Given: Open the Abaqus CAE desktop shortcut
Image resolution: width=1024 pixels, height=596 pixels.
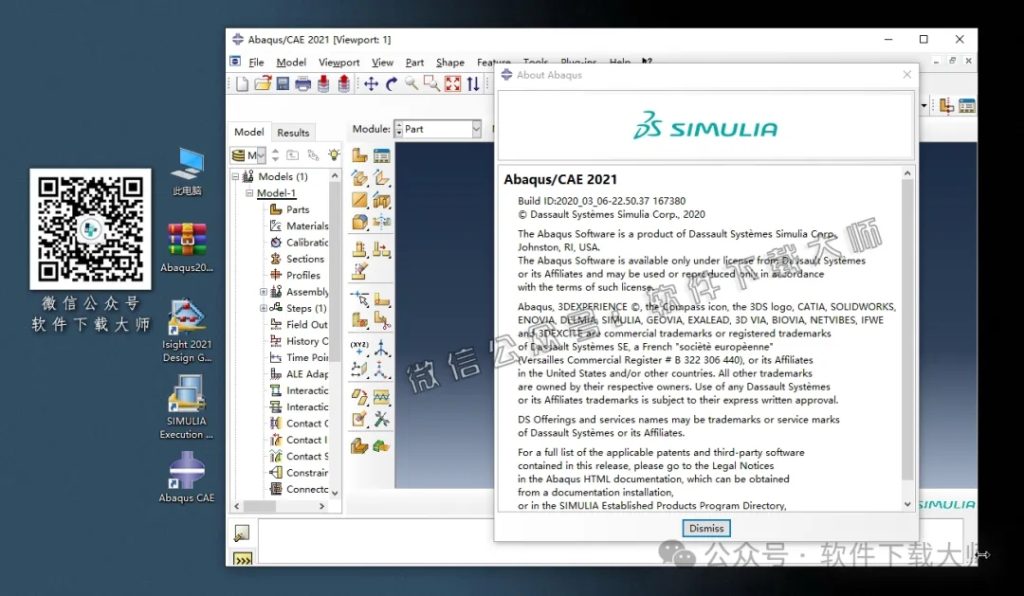Looking at the screenshot, I should [186, 470].
